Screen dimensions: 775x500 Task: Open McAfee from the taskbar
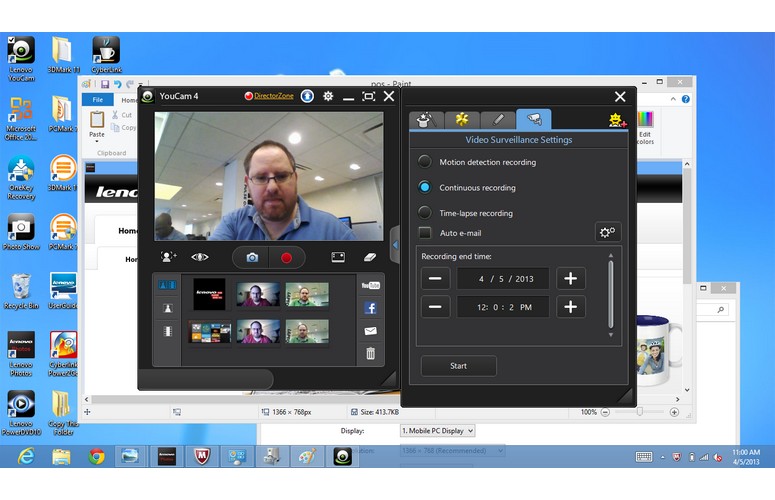point(202,457)
